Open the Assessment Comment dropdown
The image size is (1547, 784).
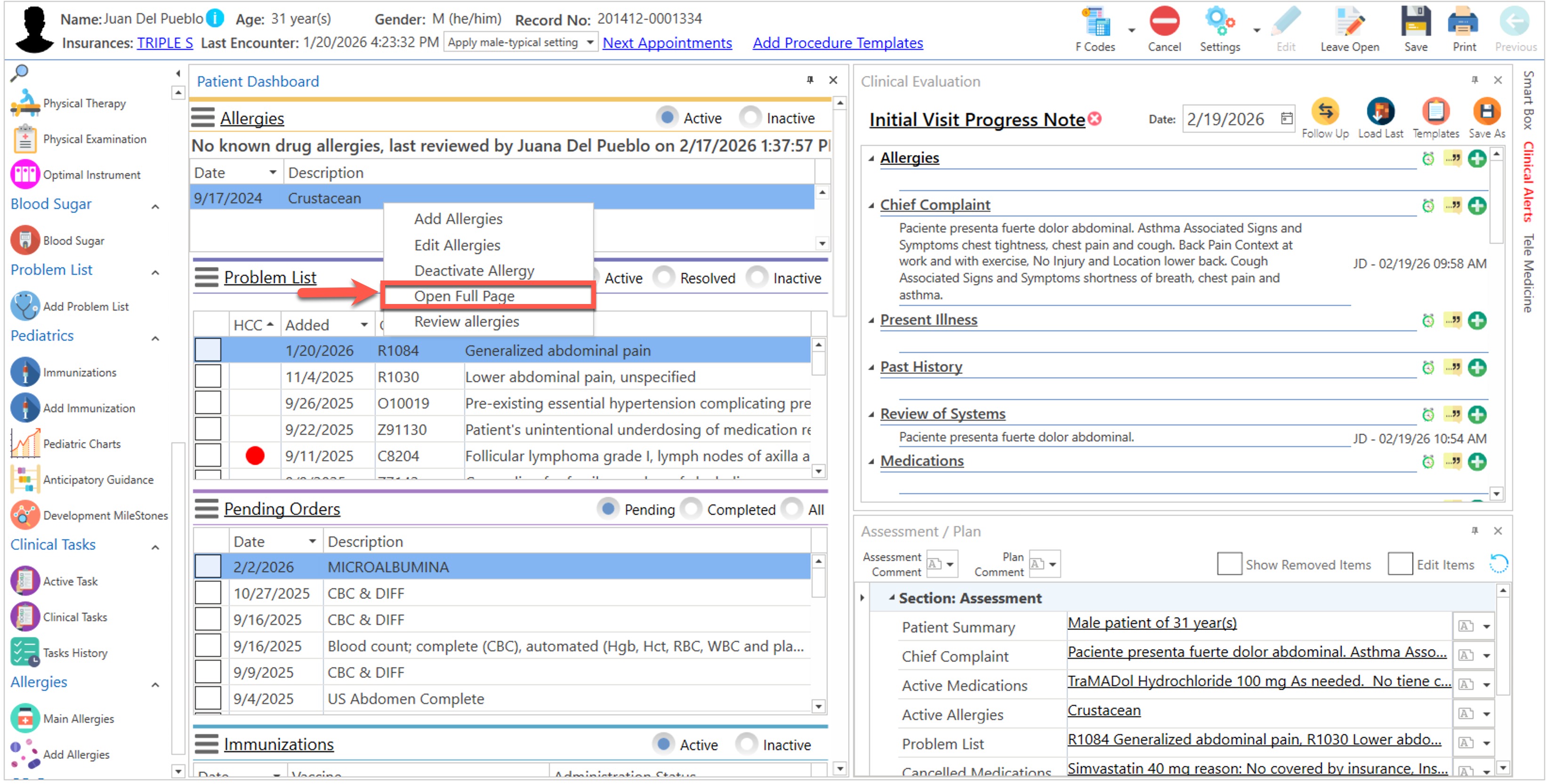click(x=950, y=564)
